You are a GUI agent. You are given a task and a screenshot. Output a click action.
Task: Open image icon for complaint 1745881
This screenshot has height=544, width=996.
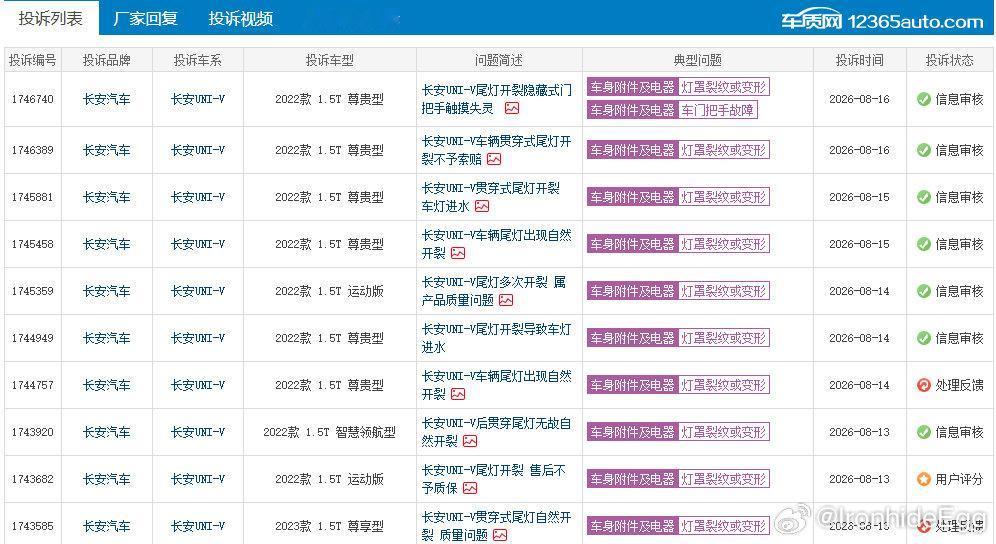(x=482, y=207)
